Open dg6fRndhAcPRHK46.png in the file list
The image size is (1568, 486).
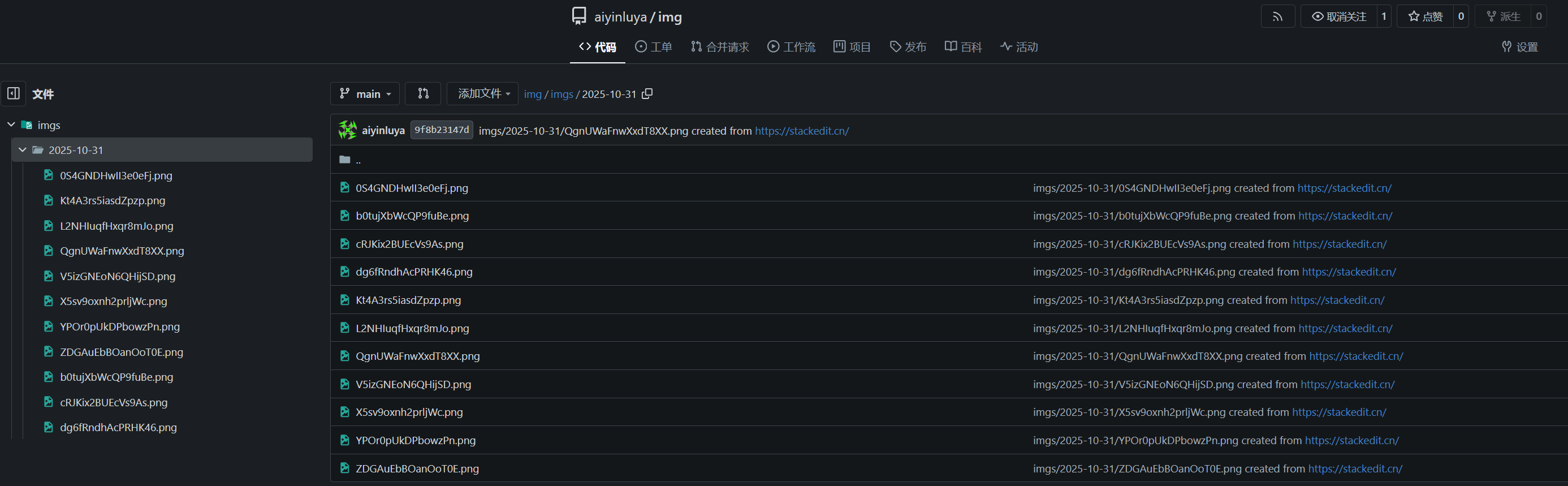(x=414, y=272)
